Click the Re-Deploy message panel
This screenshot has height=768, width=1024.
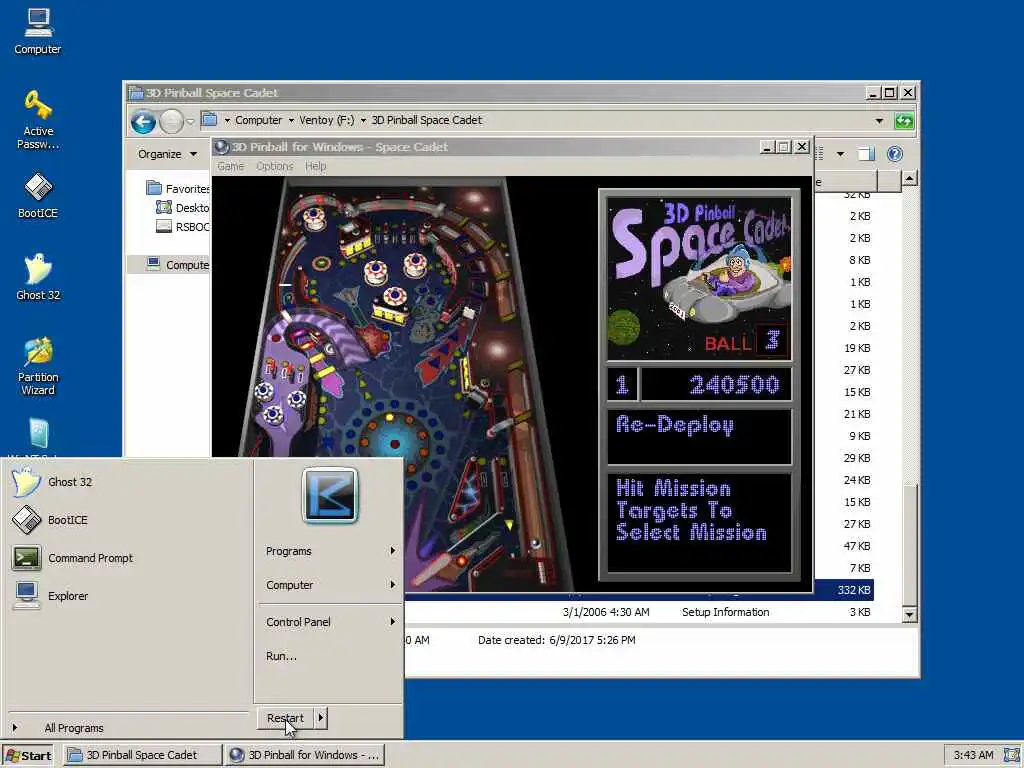click(x=699, y=437)
